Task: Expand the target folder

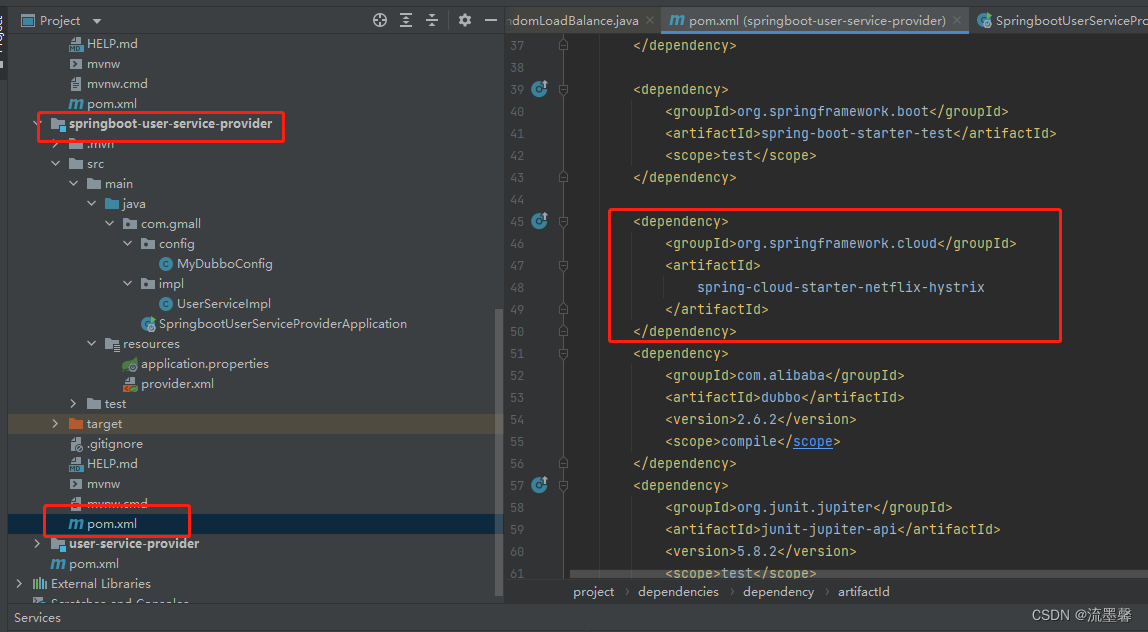Action: point(56,423)
